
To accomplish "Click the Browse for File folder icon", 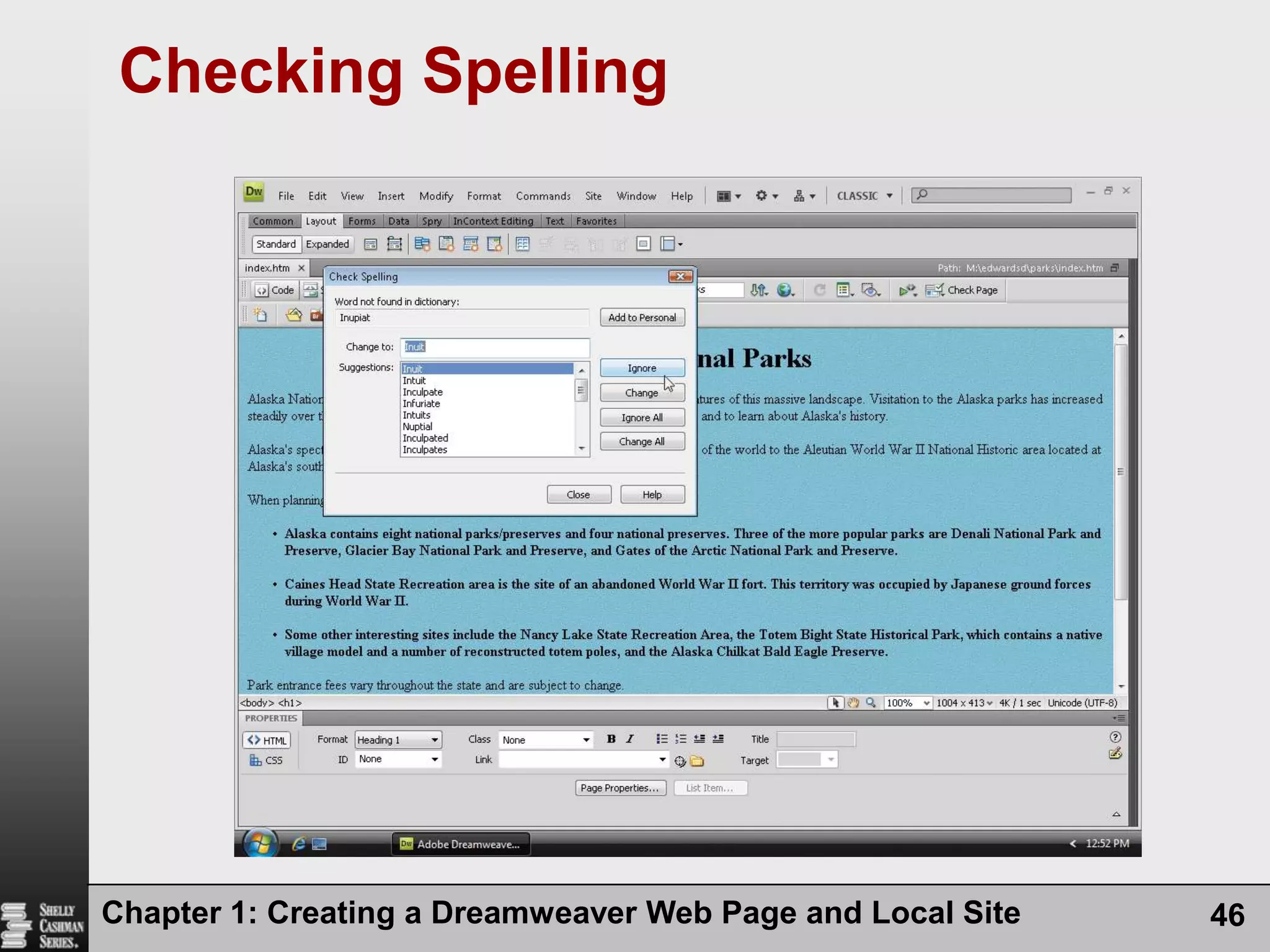I will pos(697,761).
